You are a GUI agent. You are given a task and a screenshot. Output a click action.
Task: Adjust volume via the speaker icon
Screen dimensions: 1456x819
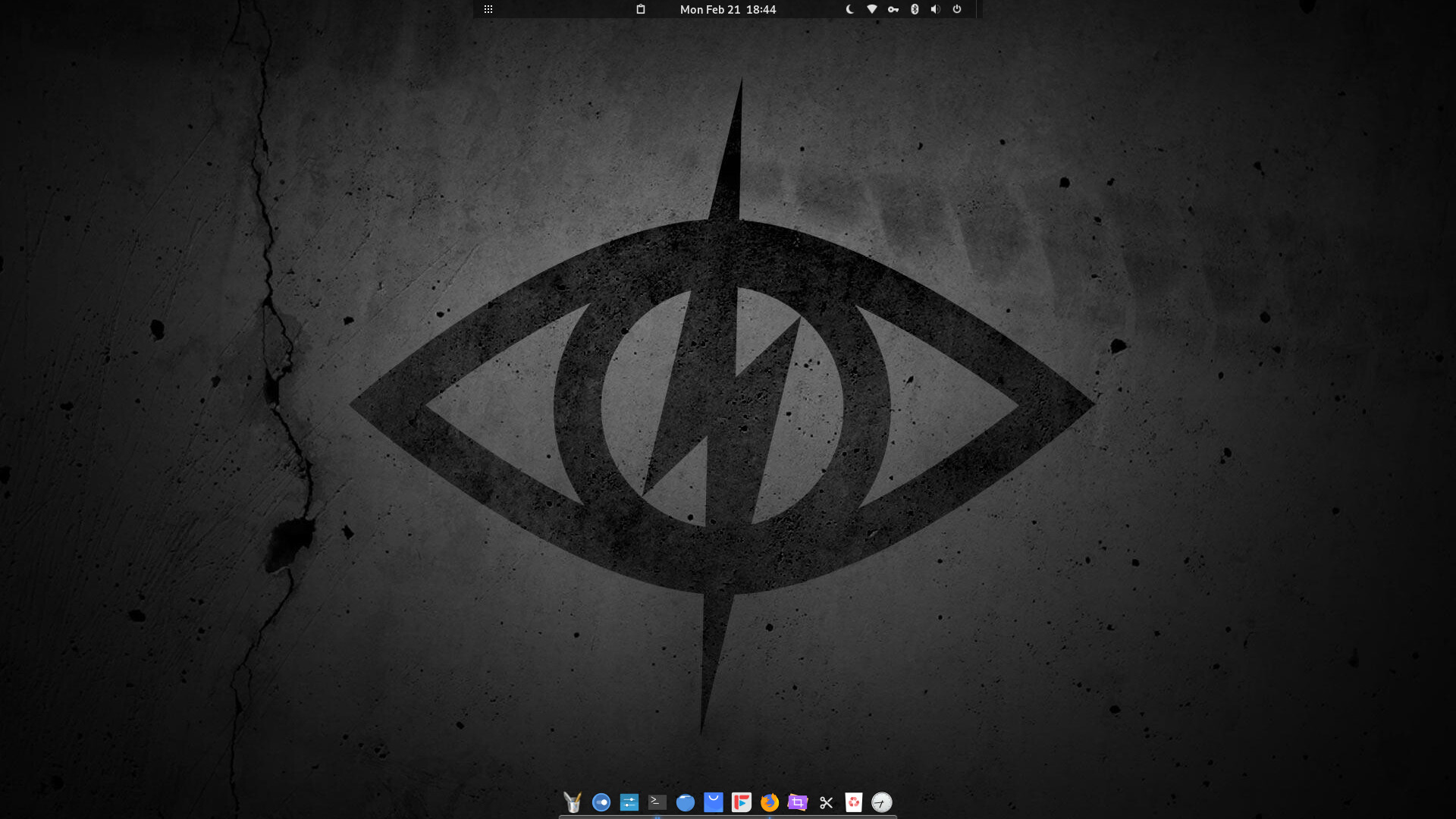point(935,9)
